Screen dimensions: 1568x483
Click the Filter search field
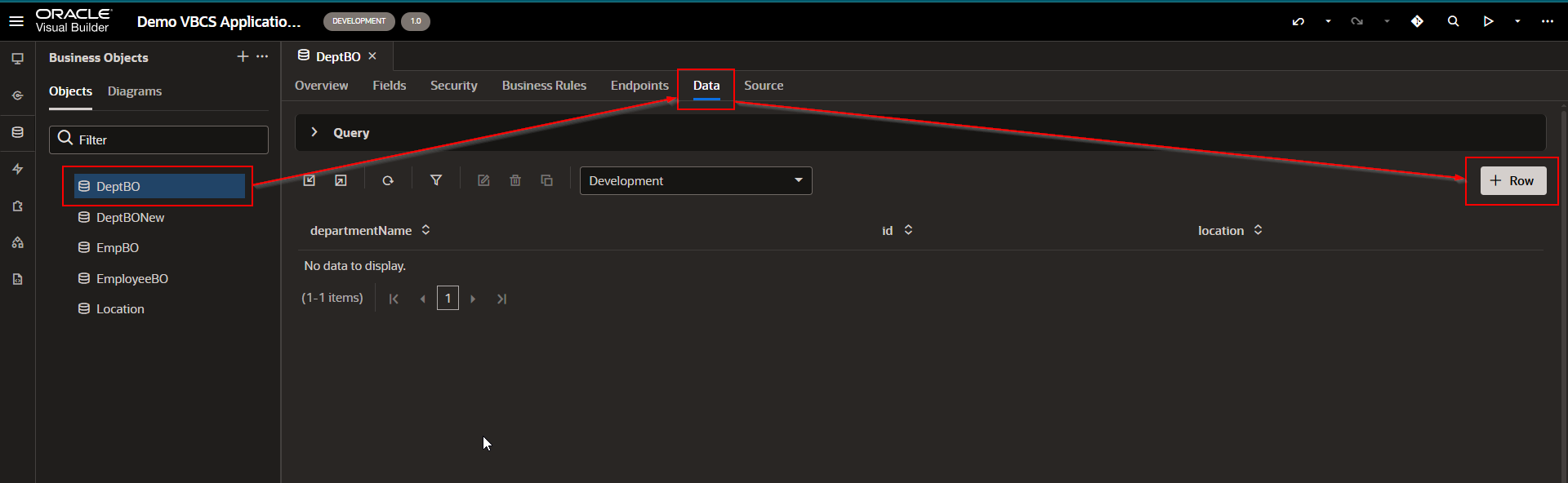(x=158, y=140)
